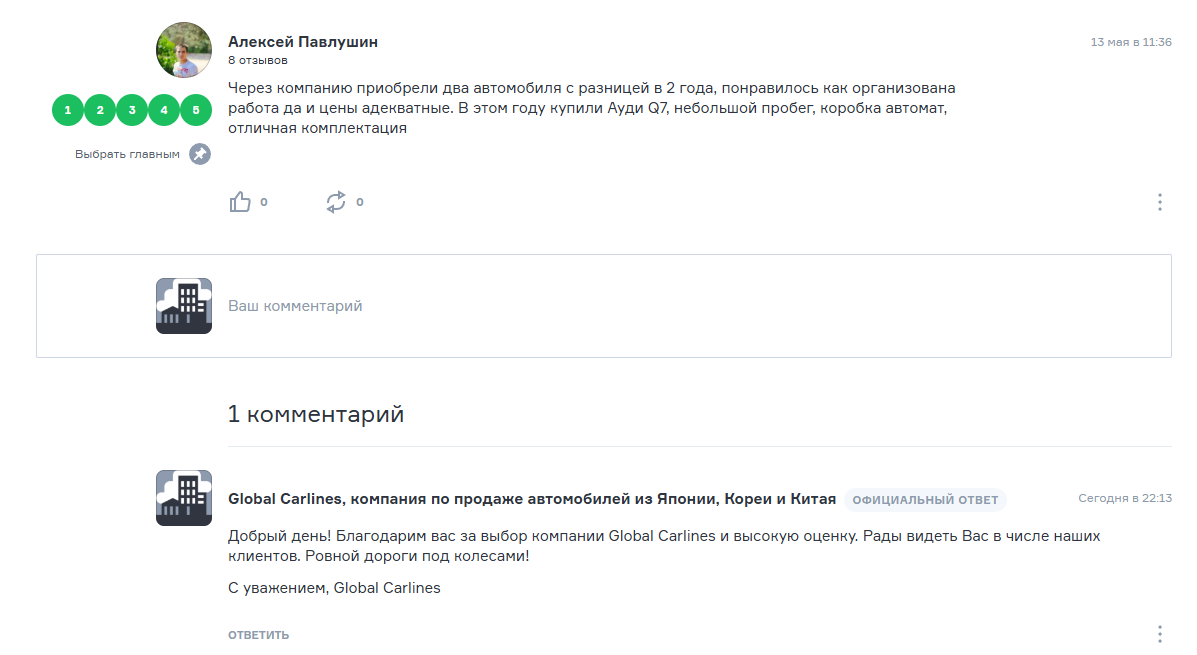
Task: Select rating circle number 5
Action: pos(196,110)
